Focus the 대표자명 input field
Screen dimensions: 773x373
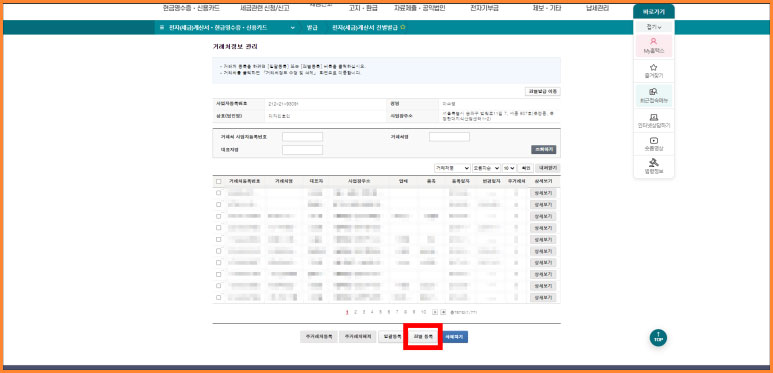[302, 150]
